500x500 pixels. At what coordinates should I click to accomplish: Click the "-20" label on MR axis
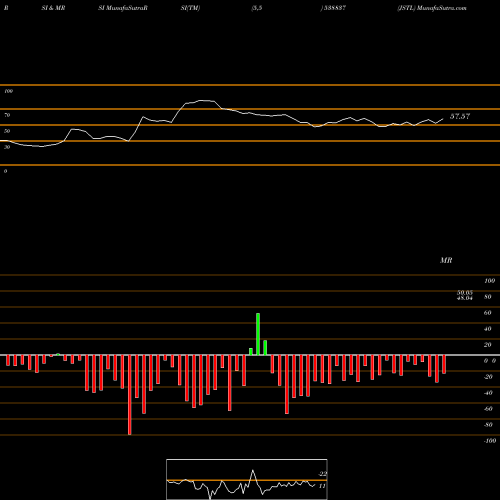pos(488,377)
